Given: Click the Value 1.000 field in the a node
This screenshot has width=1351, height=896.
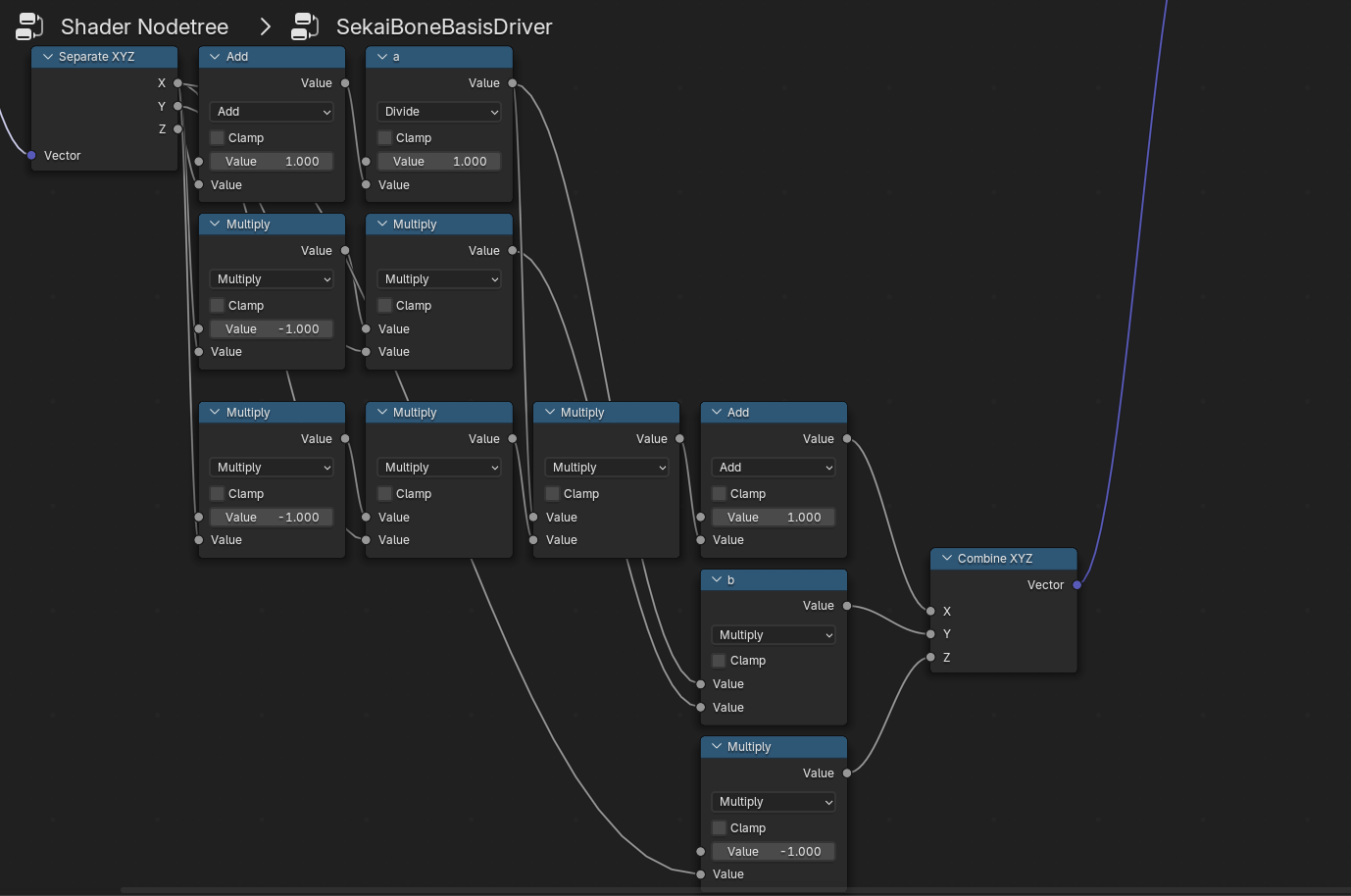Looking at the screenshot, I should (439, 162).
